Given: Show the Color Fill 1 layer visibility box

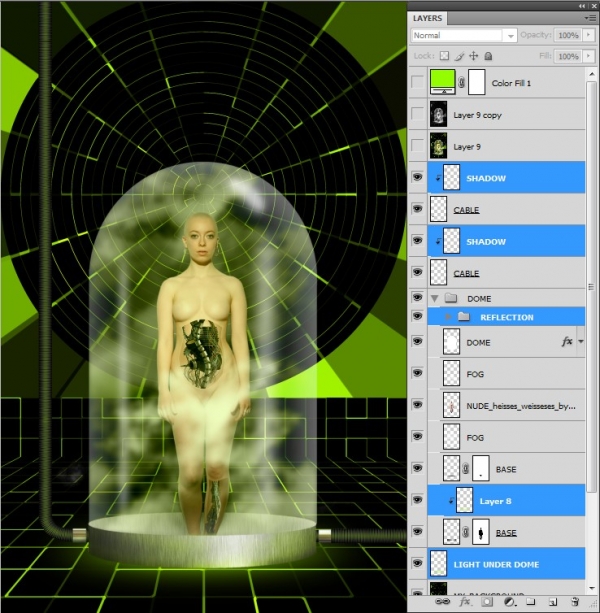Looking at the screenshot, I should (417, 82).
